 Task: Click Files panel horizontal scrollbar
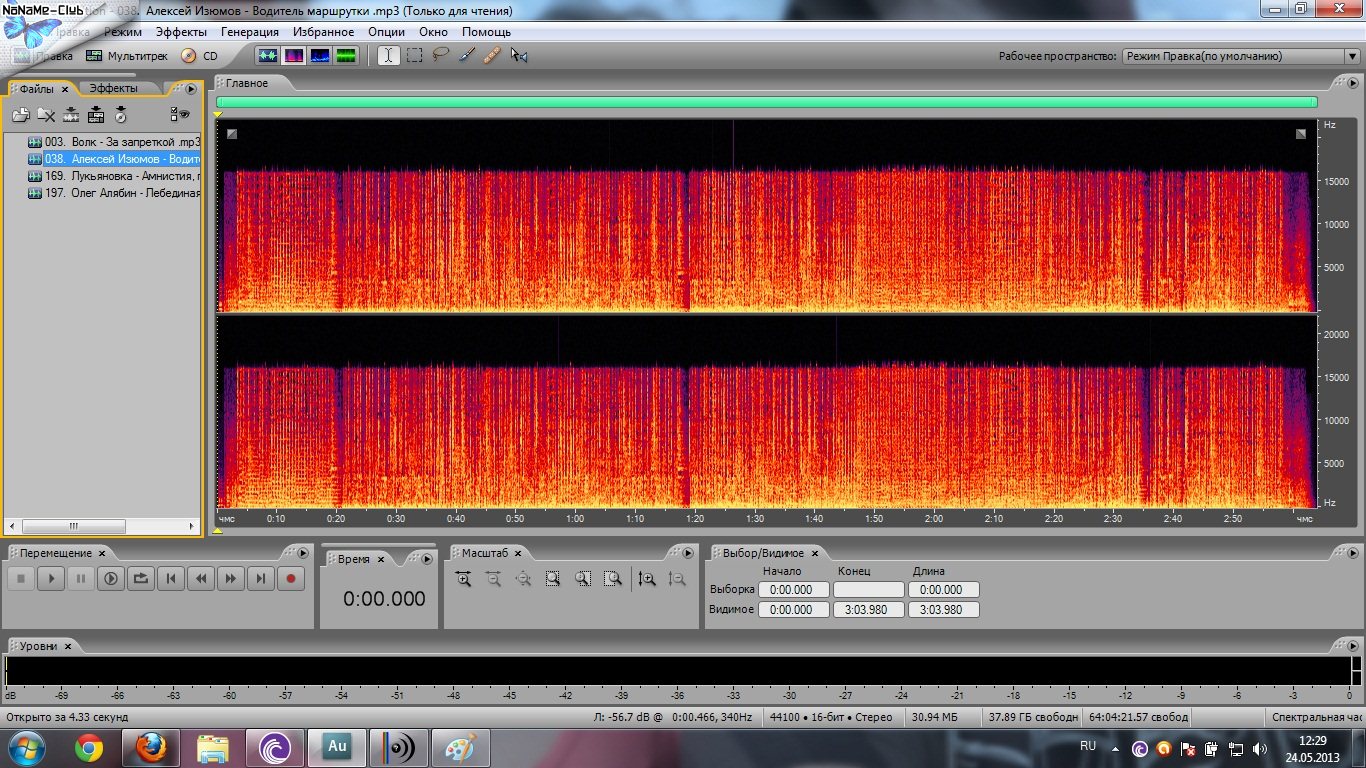(x=73, y=526)
